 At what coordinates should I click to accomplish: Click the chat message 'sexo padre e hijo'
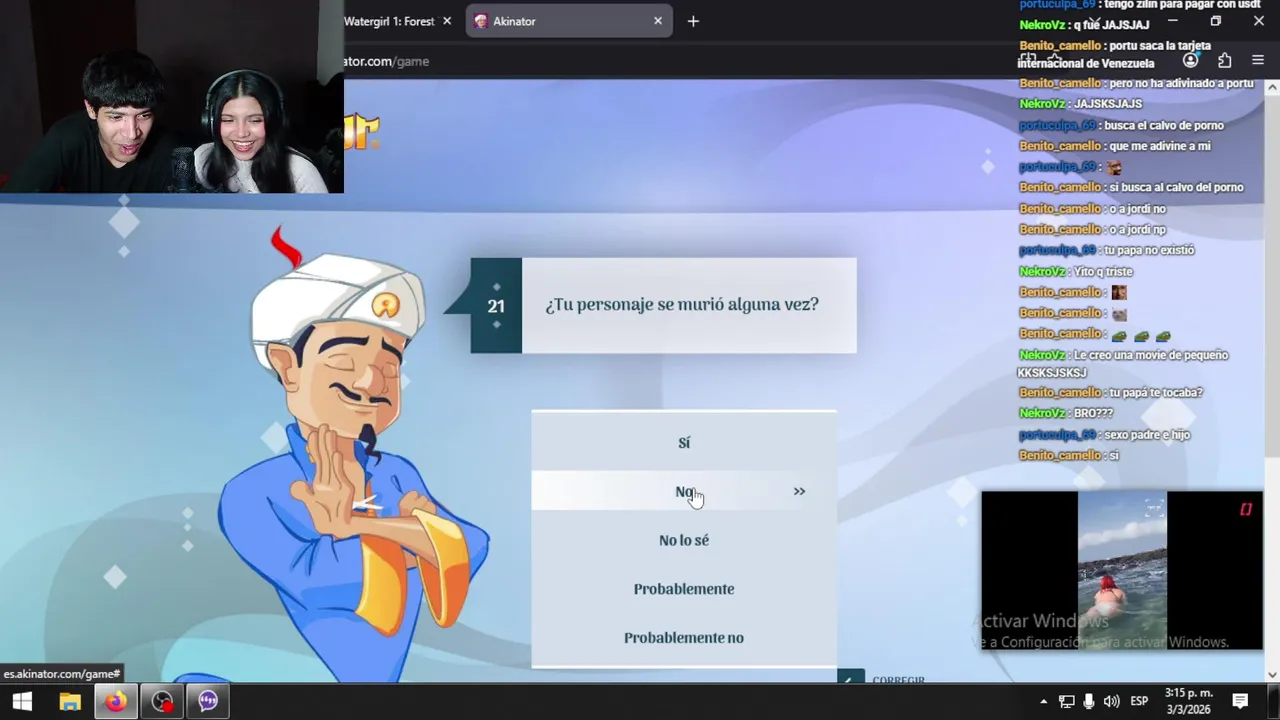pyautogui.click(x=1147, y=434)
